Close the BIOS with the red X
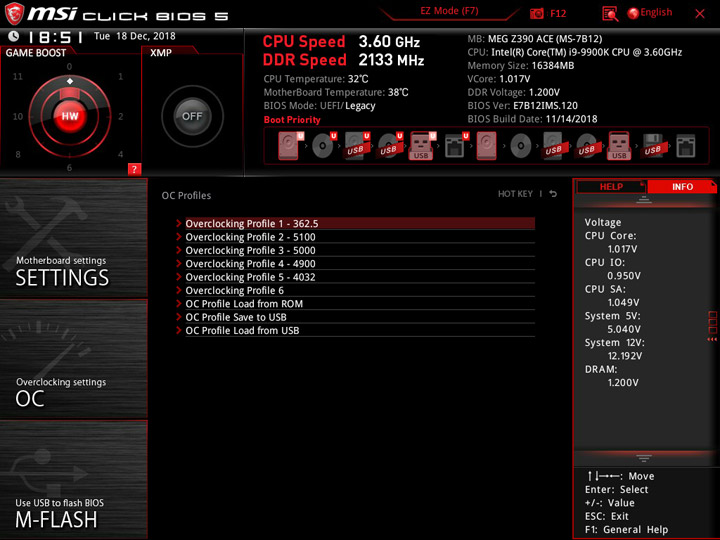Screen dimensions: 720x540 [699, 14]
